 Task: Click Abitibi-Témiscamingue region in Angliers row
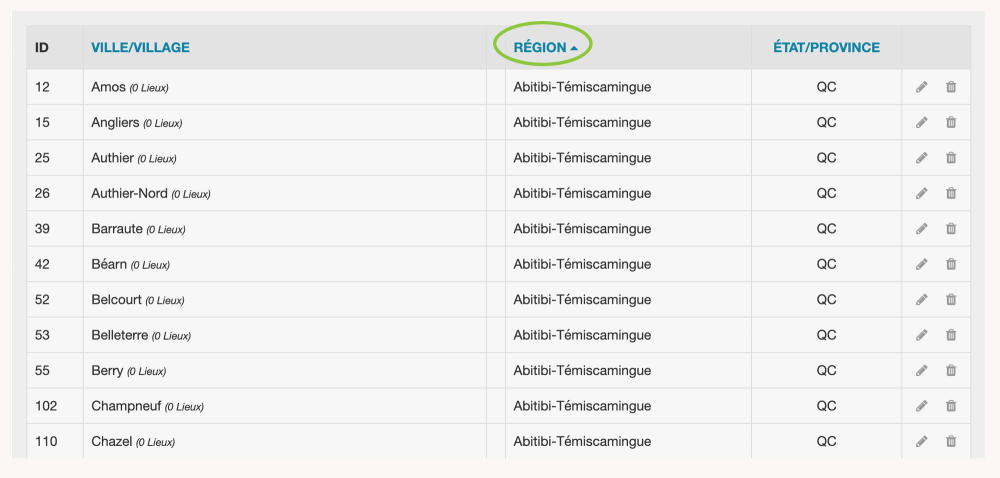click(582, 123)
